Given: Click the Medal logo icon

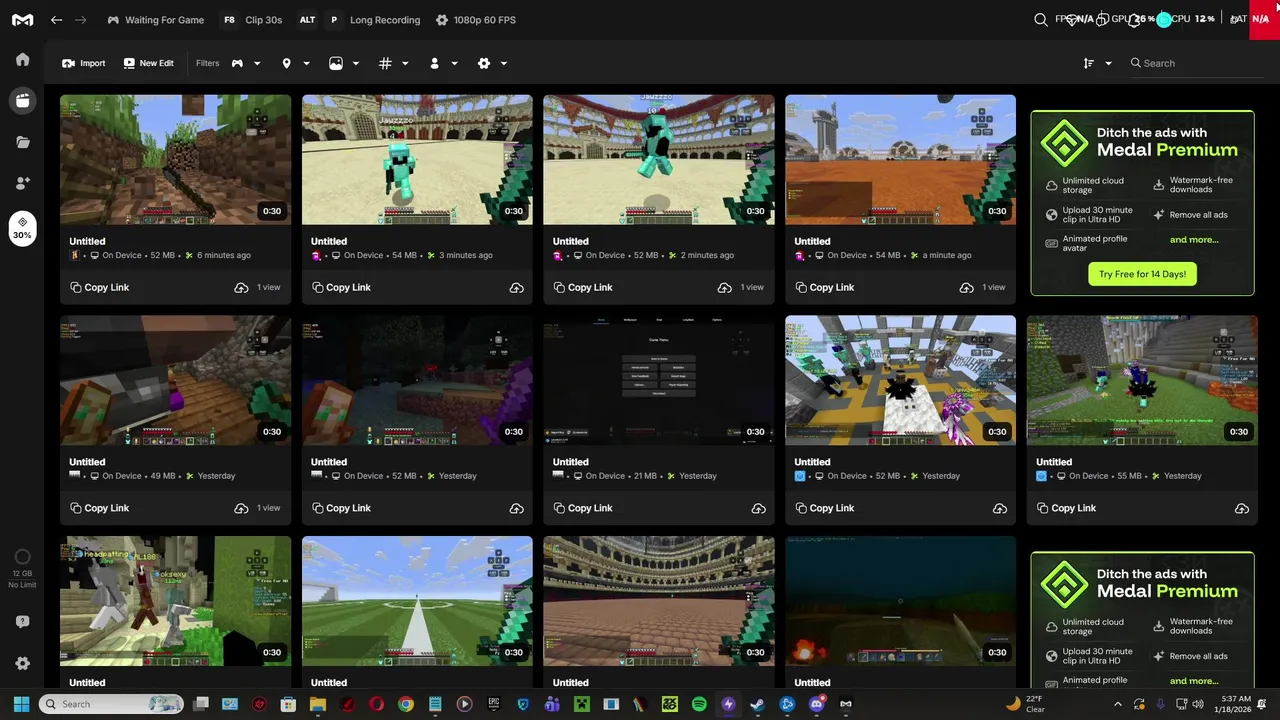Looking at the screenshot, I should [22, 20].
